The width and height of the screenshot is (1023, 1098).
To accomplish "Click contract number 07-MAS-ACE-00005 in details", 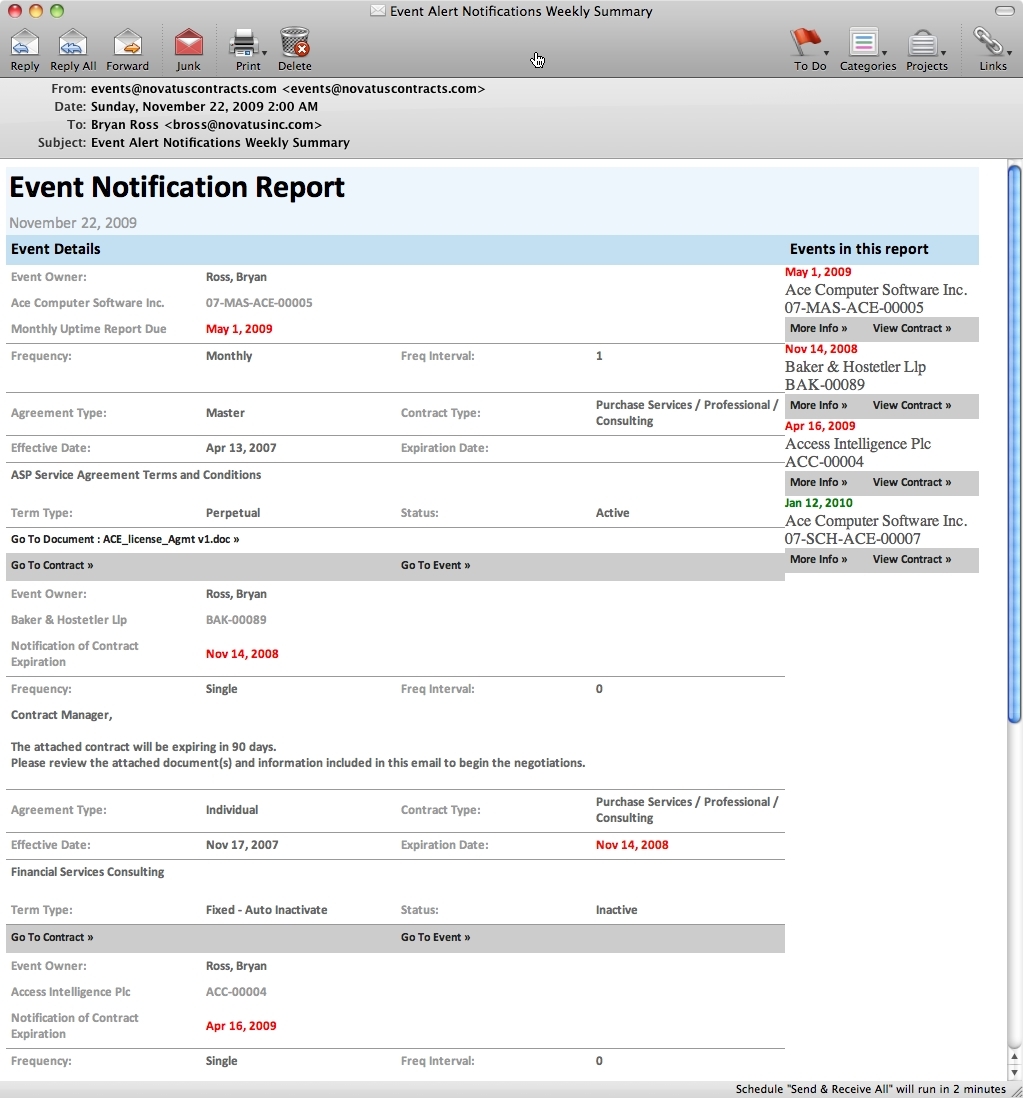I will [259, 303].
